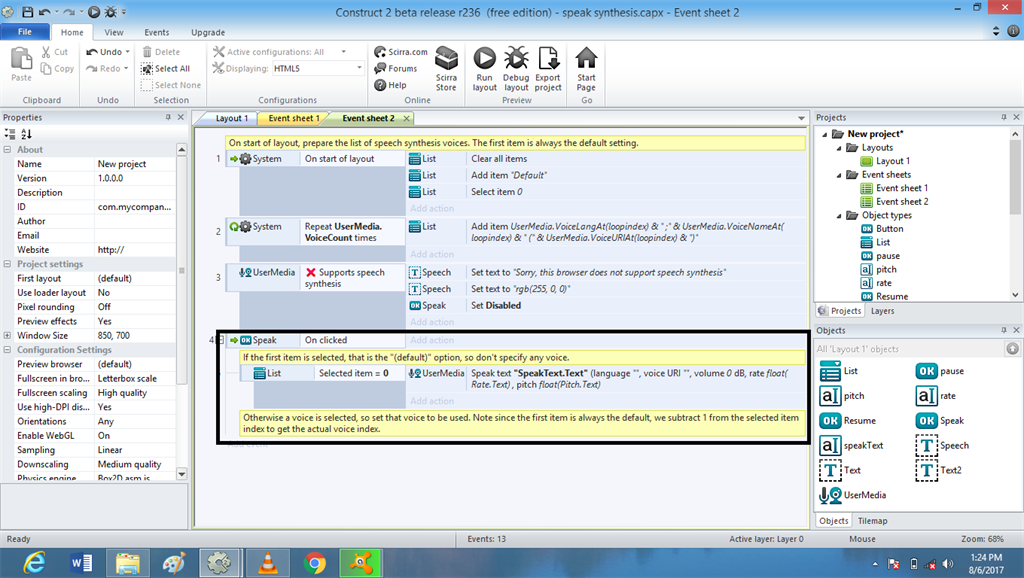The image size is (1024, 578).
Task: Select Event sheet 1 in Projects tree
Action: click(x=895, y=188)
